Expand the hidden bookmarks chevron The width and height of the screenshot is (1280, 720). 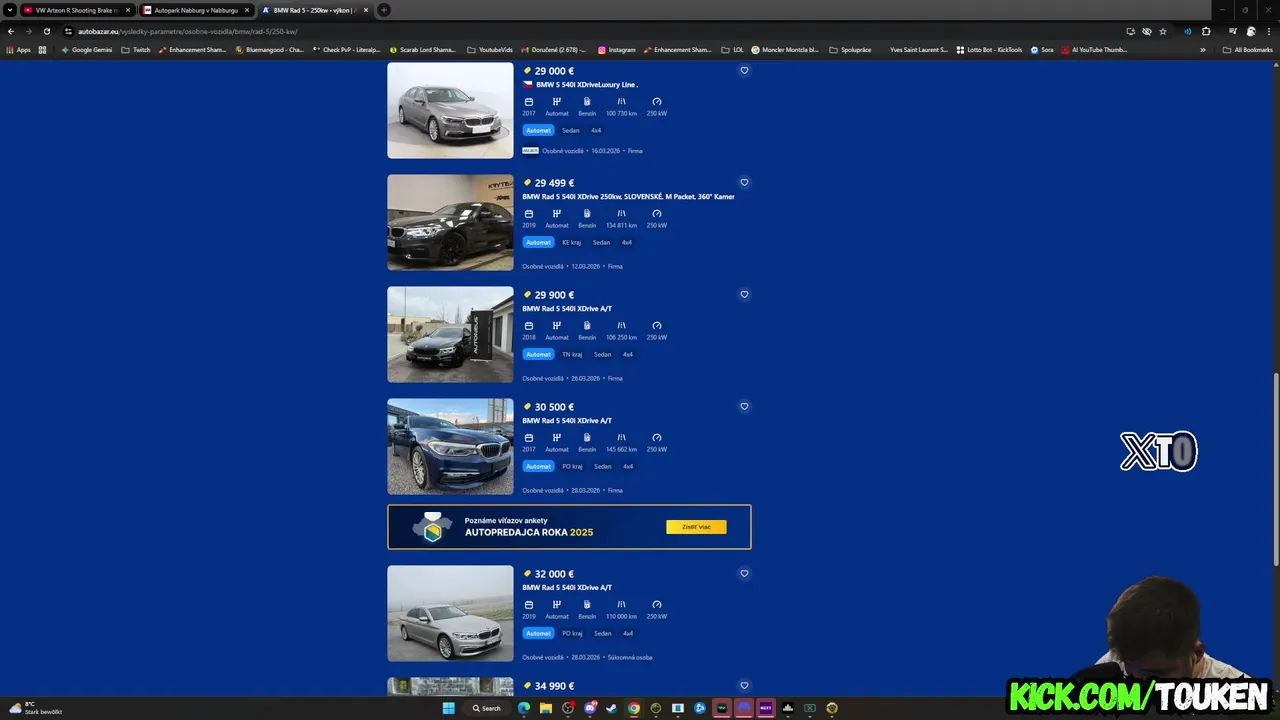1203,50
